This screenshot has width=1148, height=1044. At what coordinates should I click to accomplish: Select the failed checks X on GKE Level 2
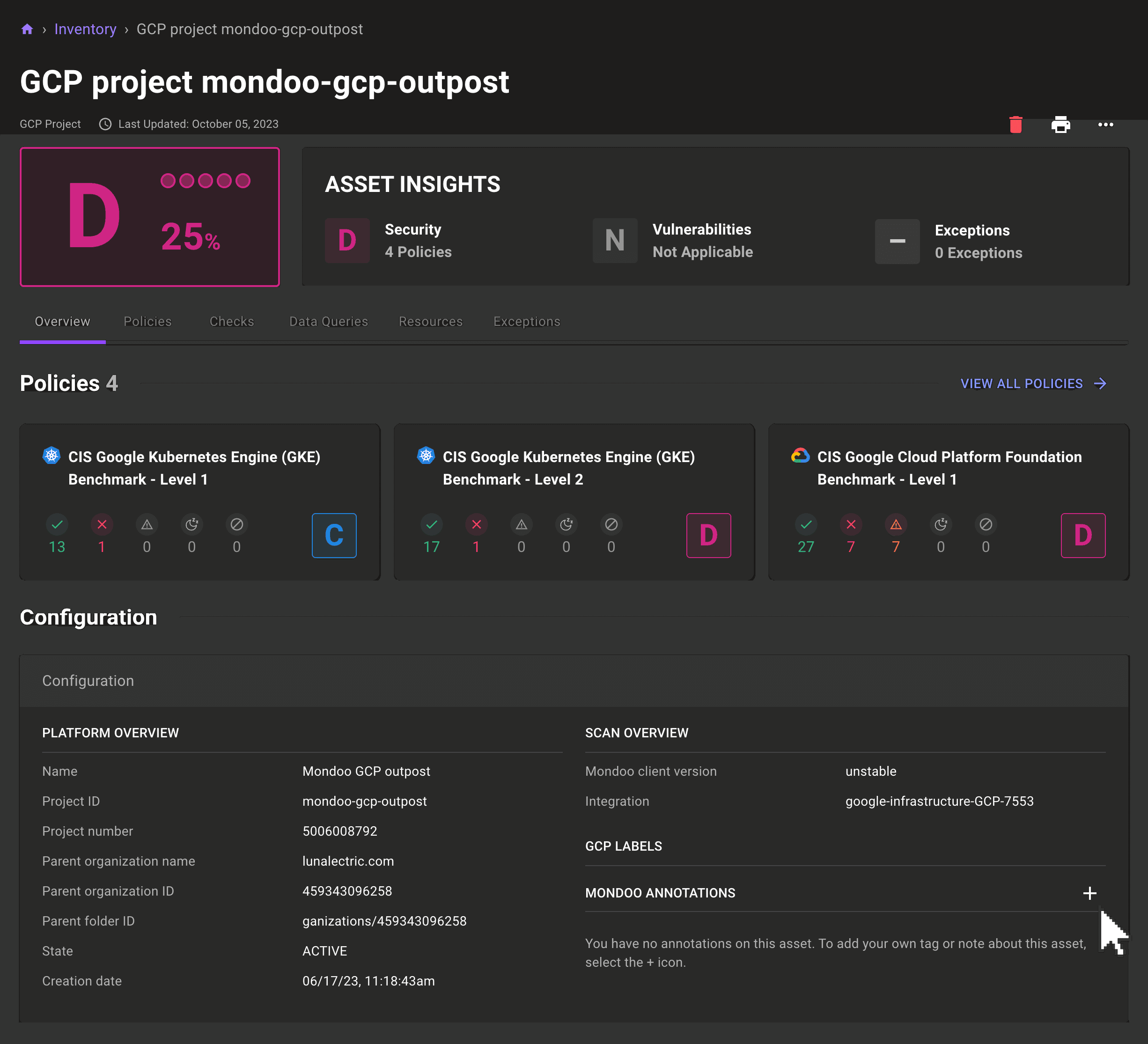pyautogui.click(x=477, y=524)
